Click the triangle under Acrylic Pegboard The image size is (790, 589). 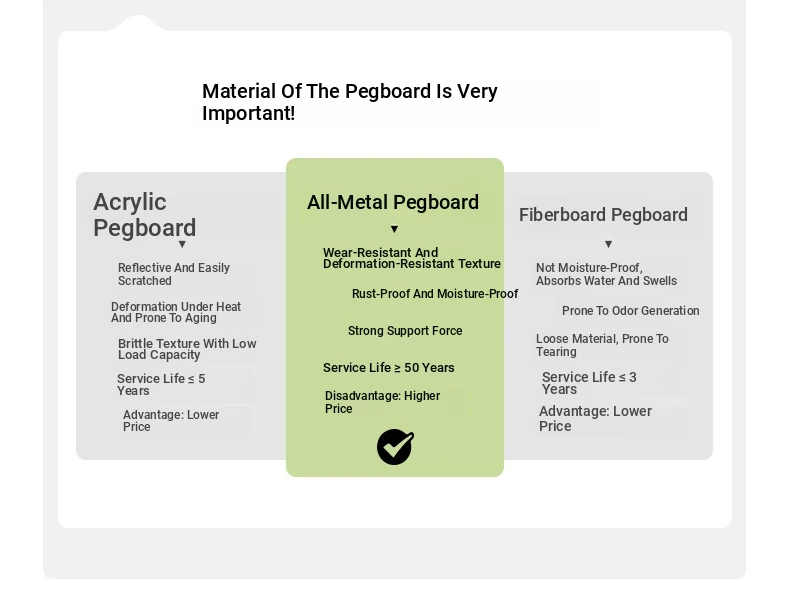coord(182,244)
